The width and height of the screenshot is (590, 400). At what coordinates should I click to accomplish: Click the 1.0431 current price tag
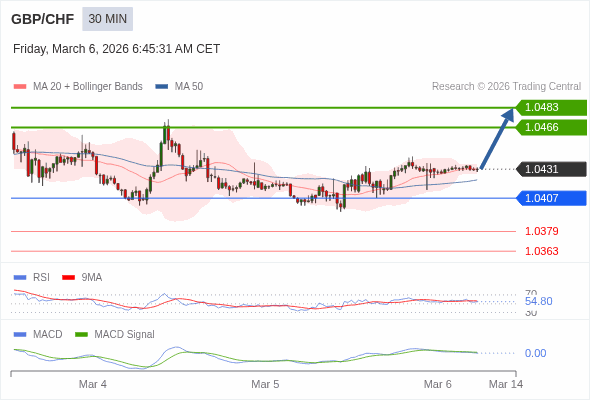551,169
